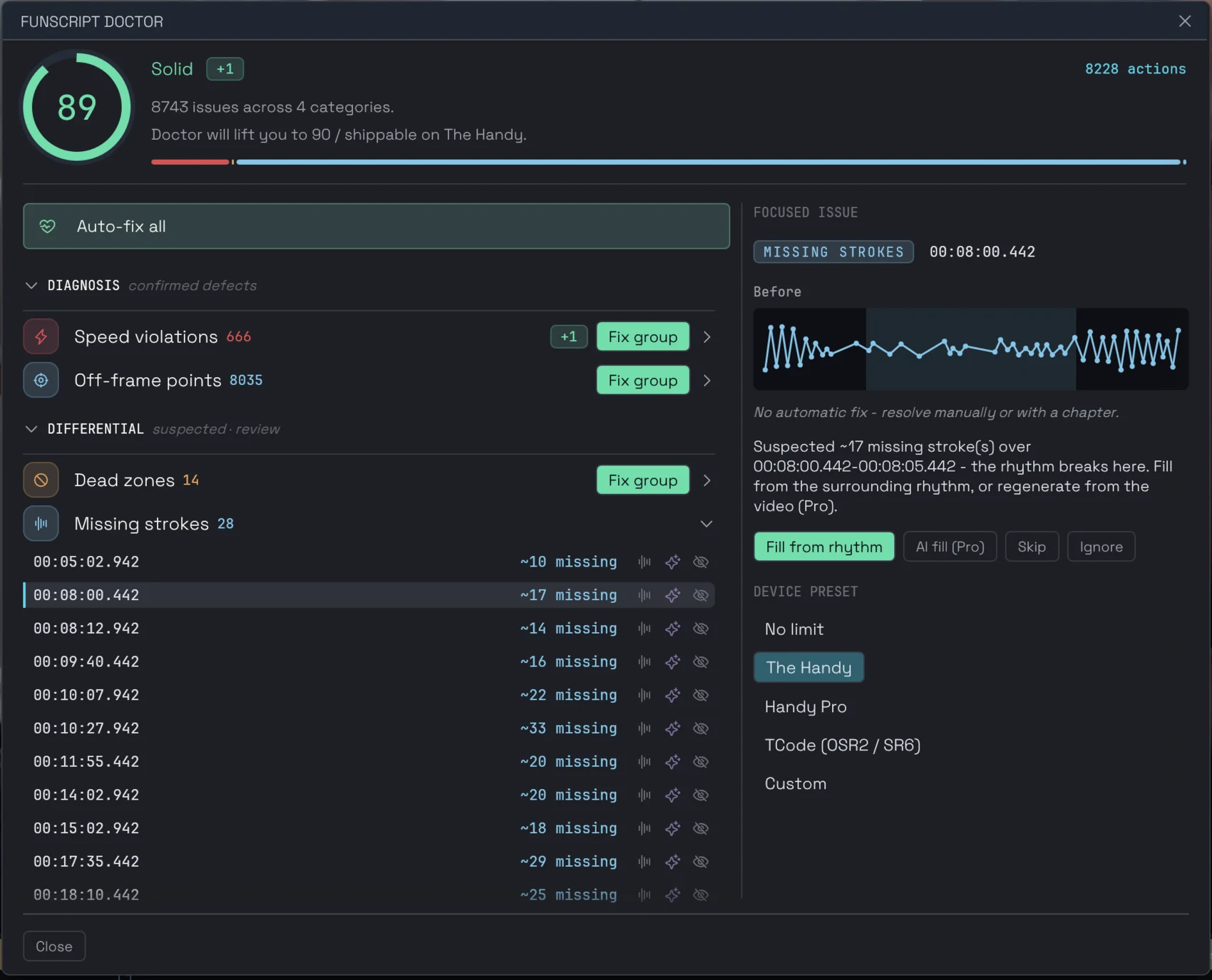1212x980 pixels.
Task: Click AI sparkle icon for 00:08:12.942
Action: [x=672, y=629]
